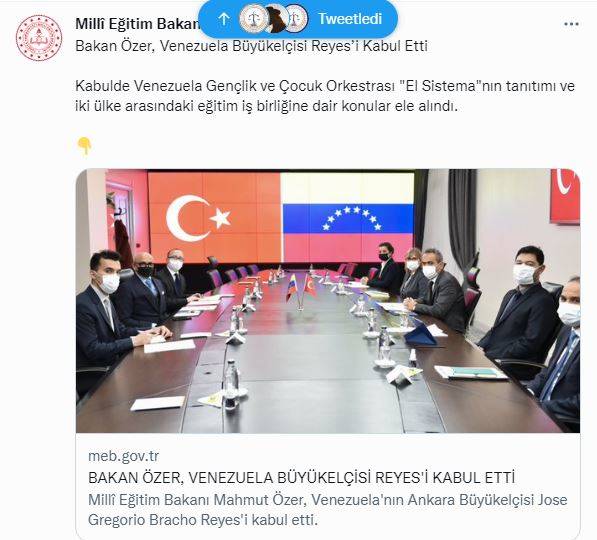Open the BAKAN ÖZER card headline link

pyautogui.click(x=301, y=477)
